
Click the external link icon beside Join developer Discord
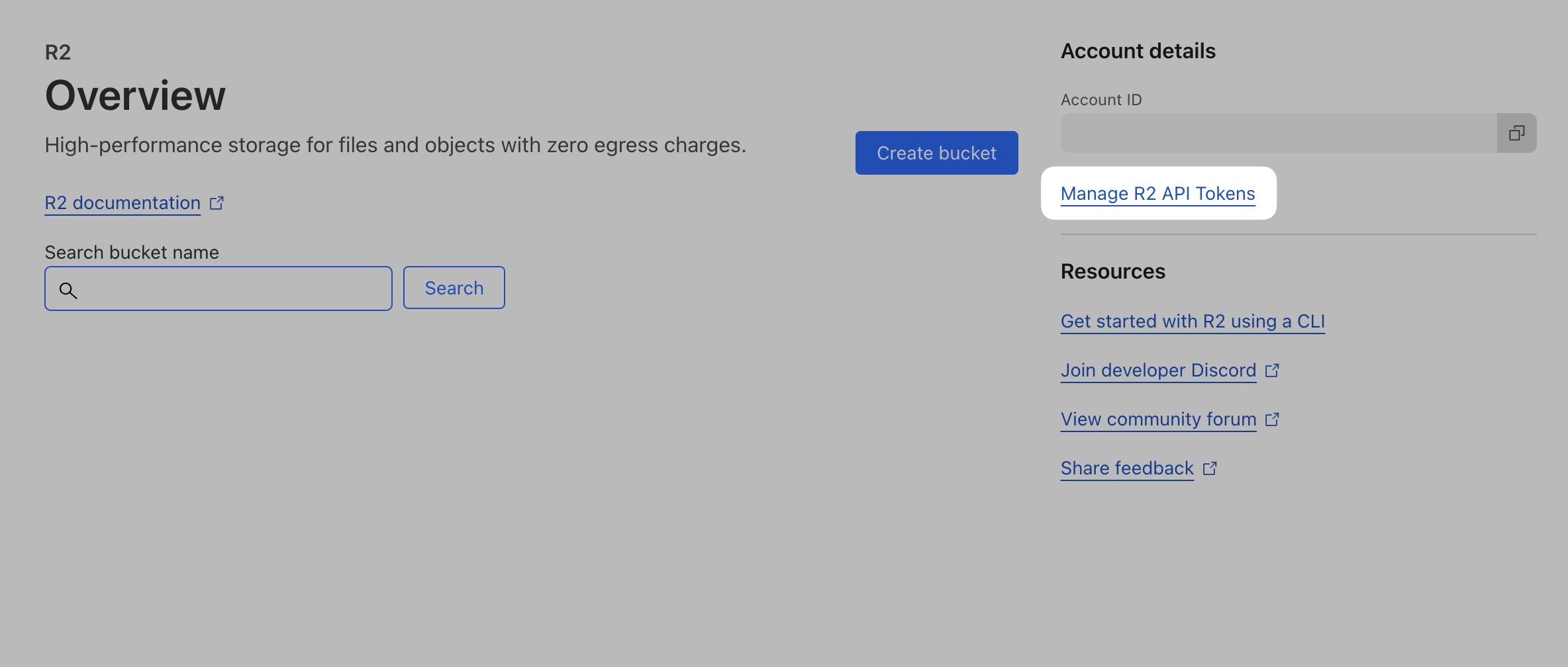[x=1273, y=371]
